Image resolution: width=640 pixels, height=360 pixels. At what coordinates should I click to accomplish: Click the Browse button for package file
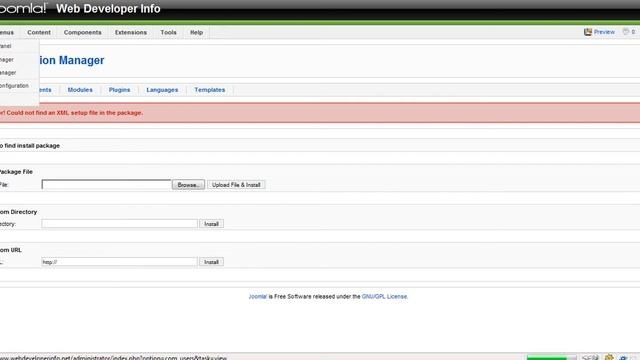coord(188,185)
